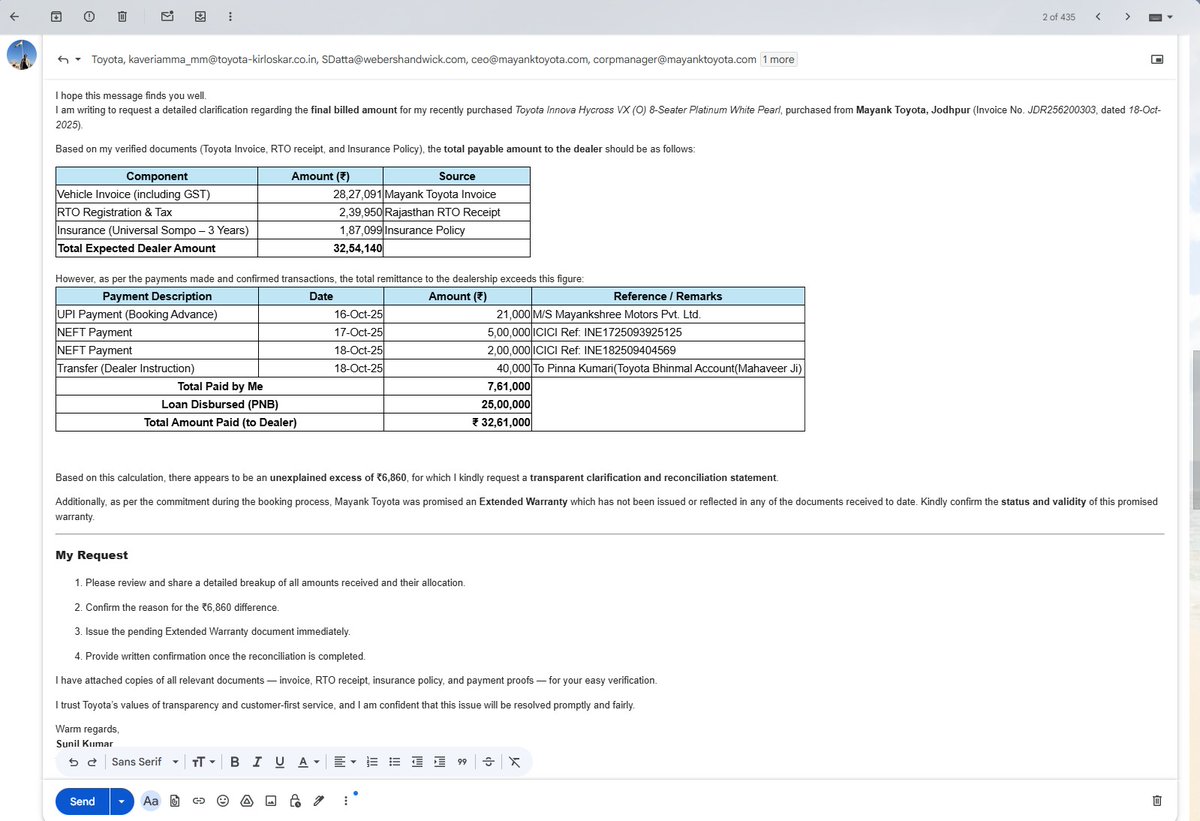This screenshot has height=821, width=1200.
Task: Click the Move to icon in top toolbar
Action: 200,17
